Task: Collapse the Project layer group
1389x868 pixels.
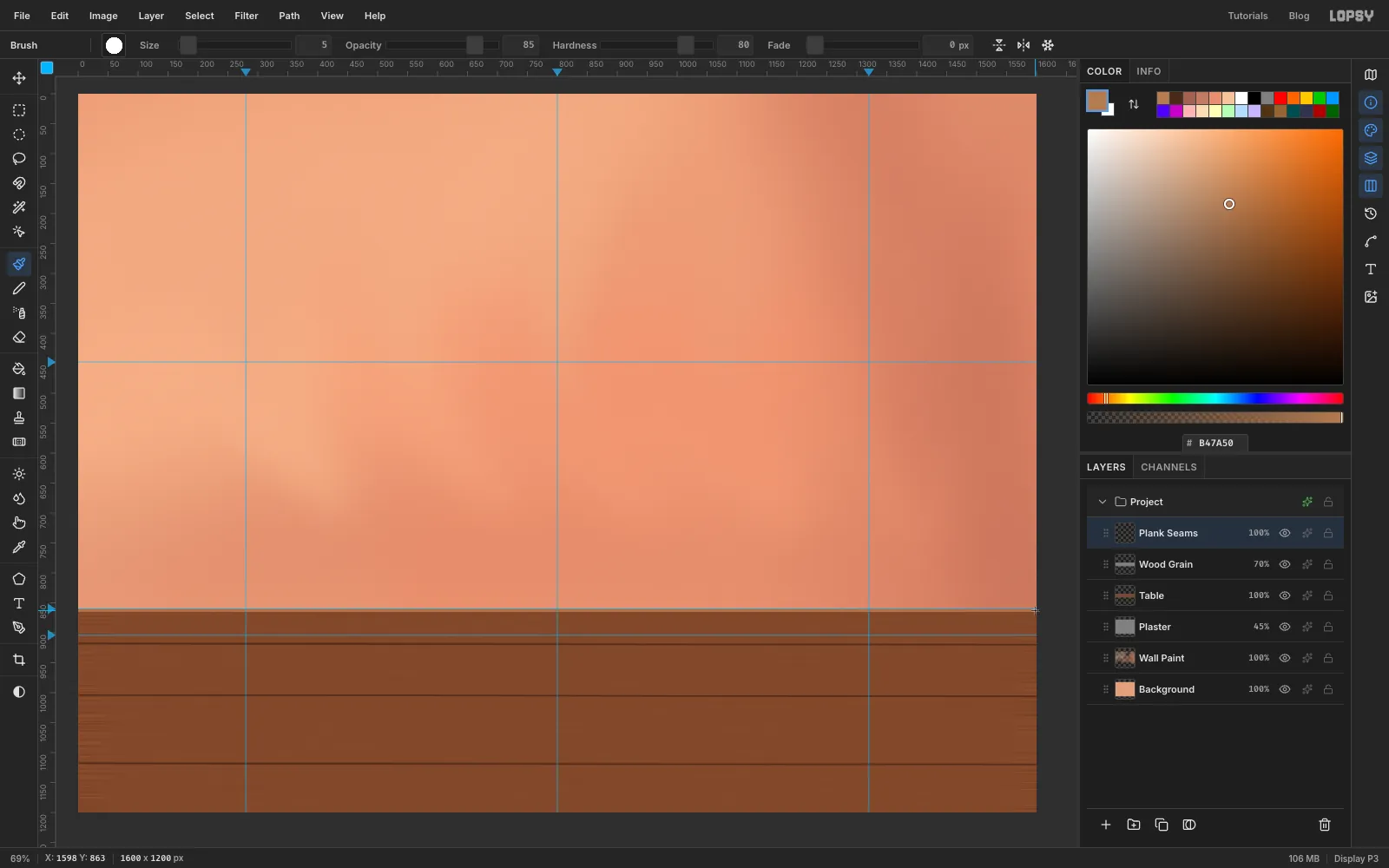Action: 1103,502
